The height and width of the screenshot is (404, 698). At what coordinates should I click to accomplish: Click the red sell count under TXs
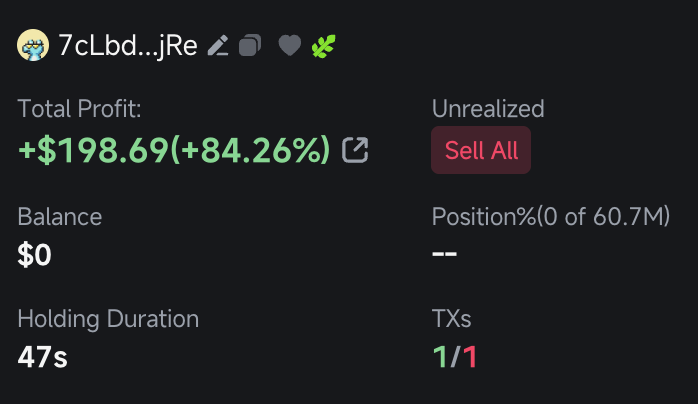[x=470, y=357]
